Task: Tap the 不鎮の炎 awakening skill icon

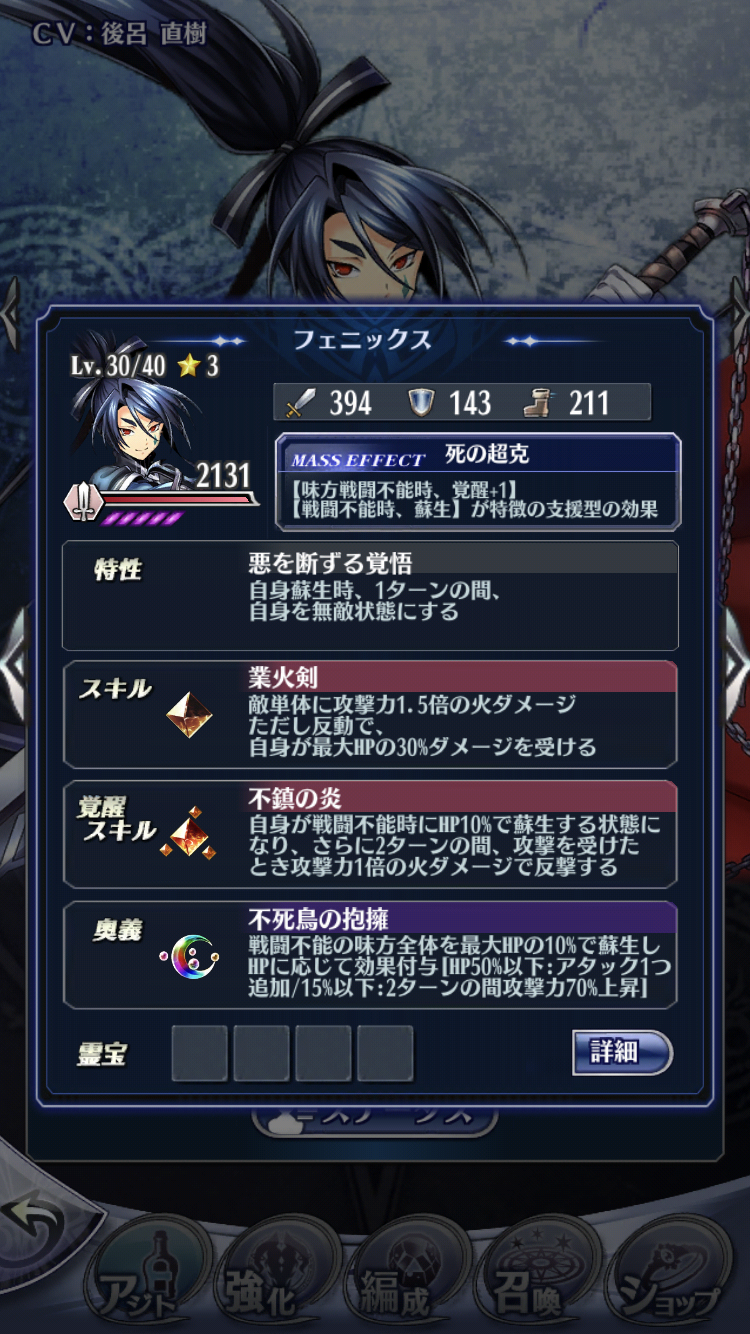Action: coord(188,834)
